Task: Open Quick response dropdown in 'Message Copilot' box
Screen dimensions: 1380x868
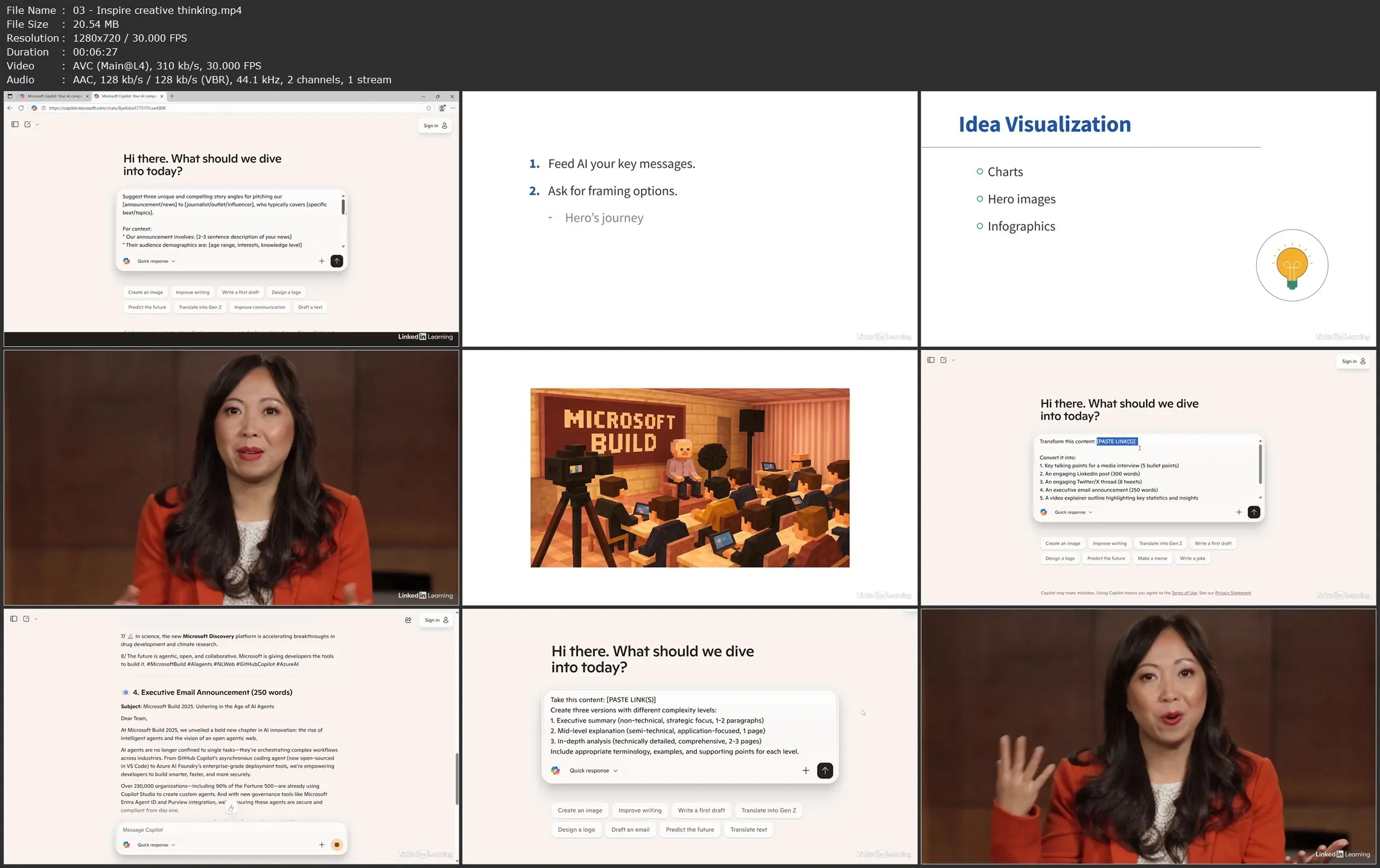Action: click(x=156, y=845)
